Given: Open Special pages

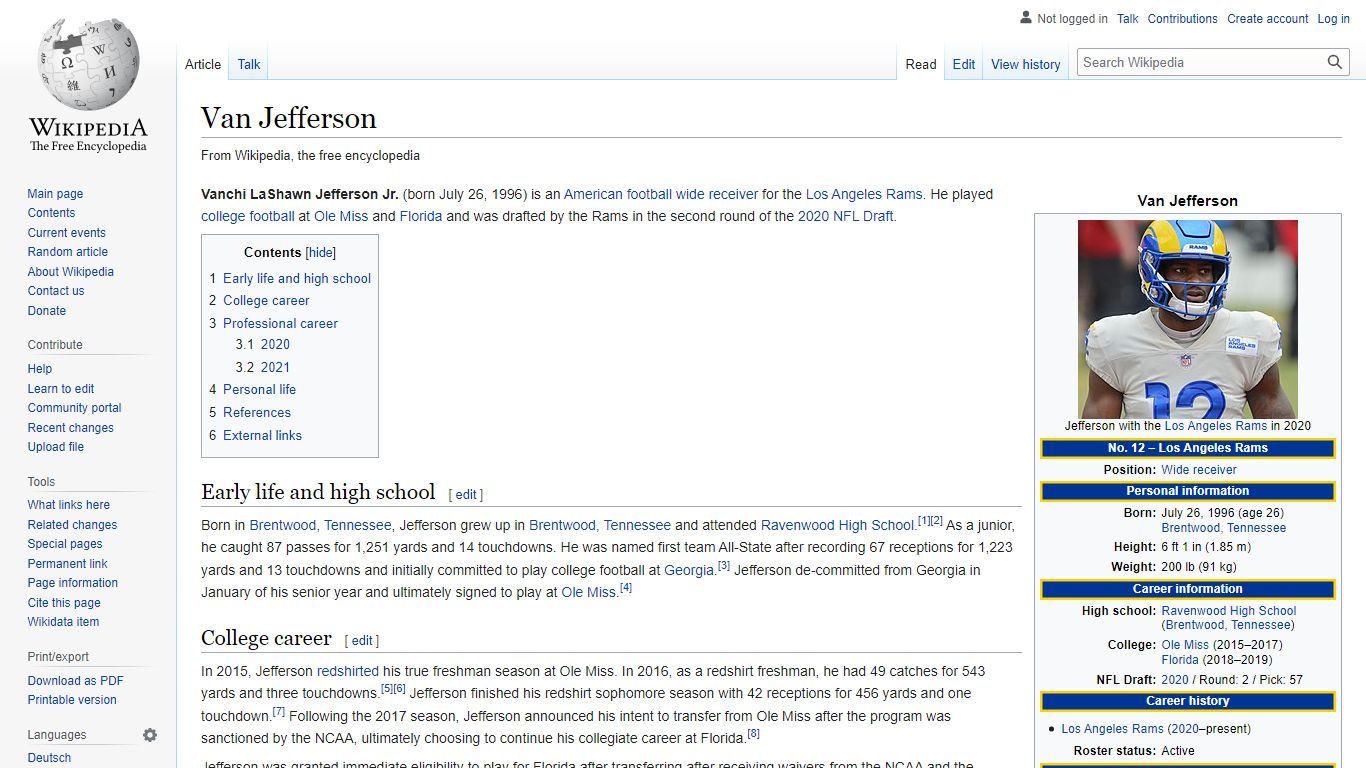Looking at the screenshot, I should coord(65,544).
